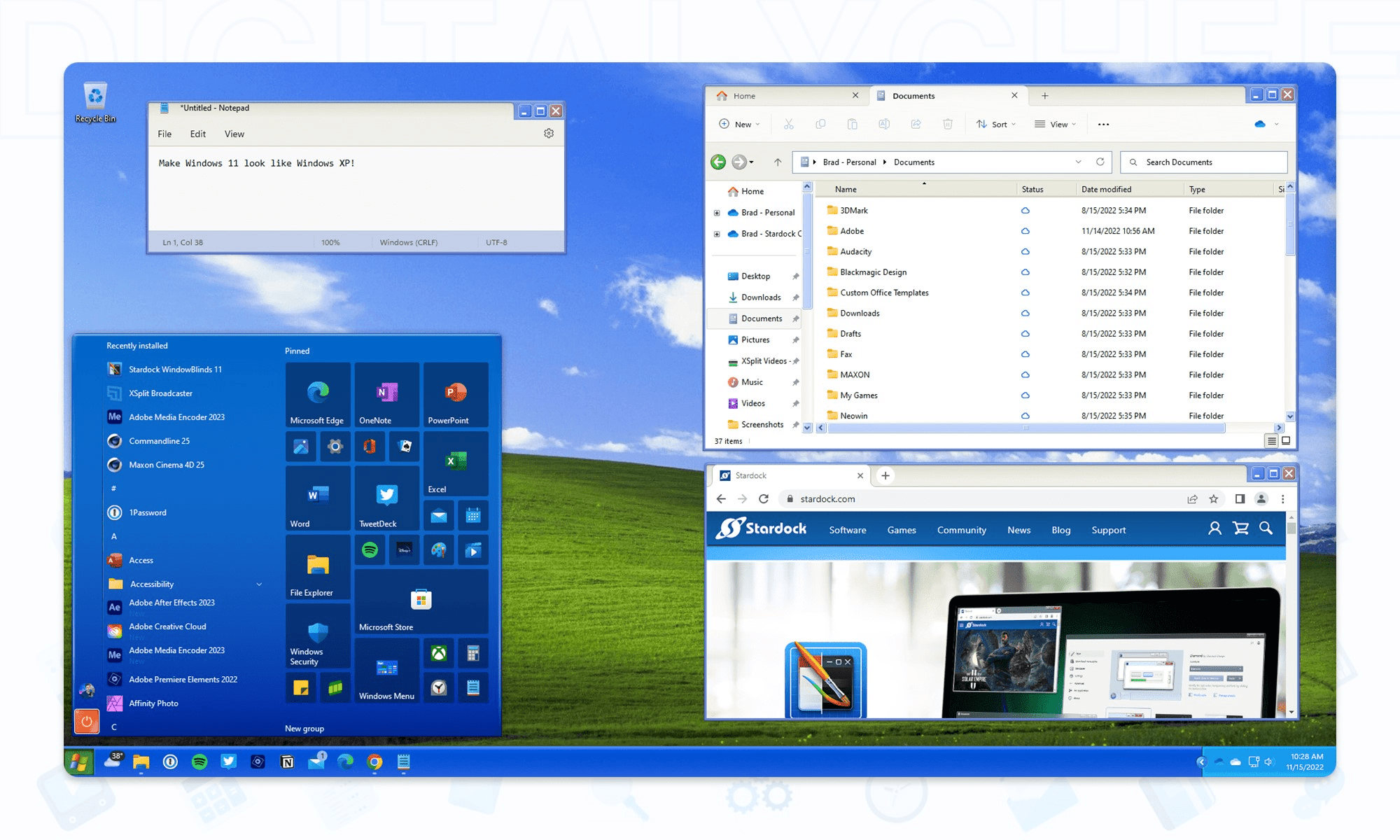Unpin Downloads in the Explorer sidebar
The height and width of the screenshot is (840, 1400).
(x=797, y=297)
